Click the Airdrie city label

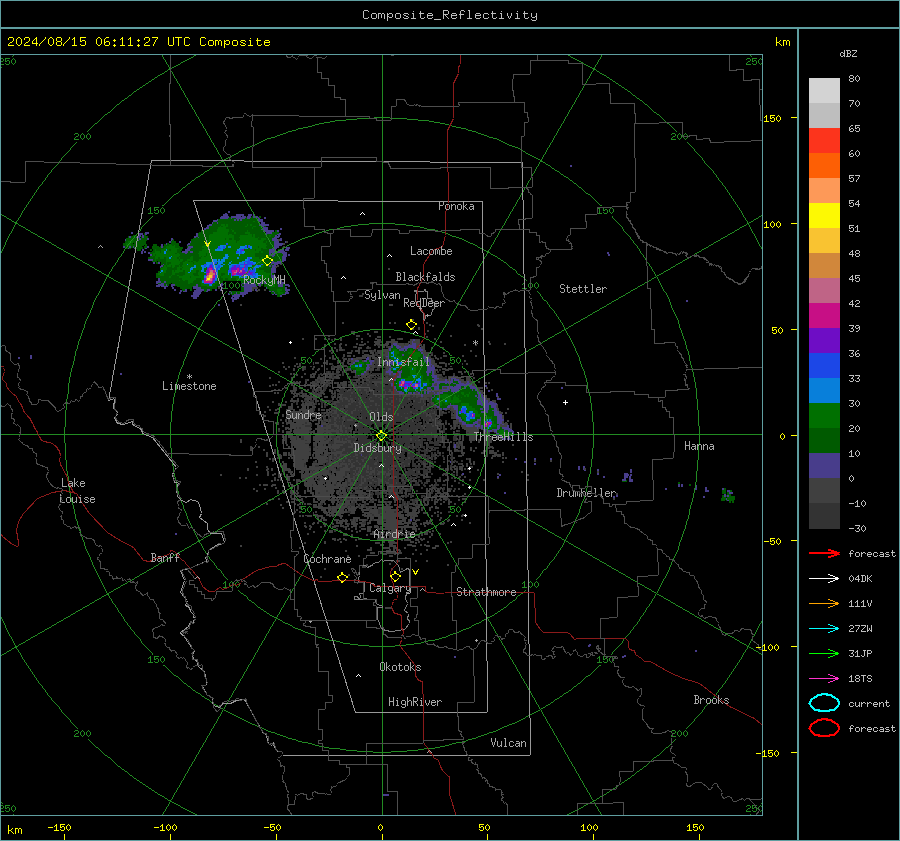coord(394,534)
